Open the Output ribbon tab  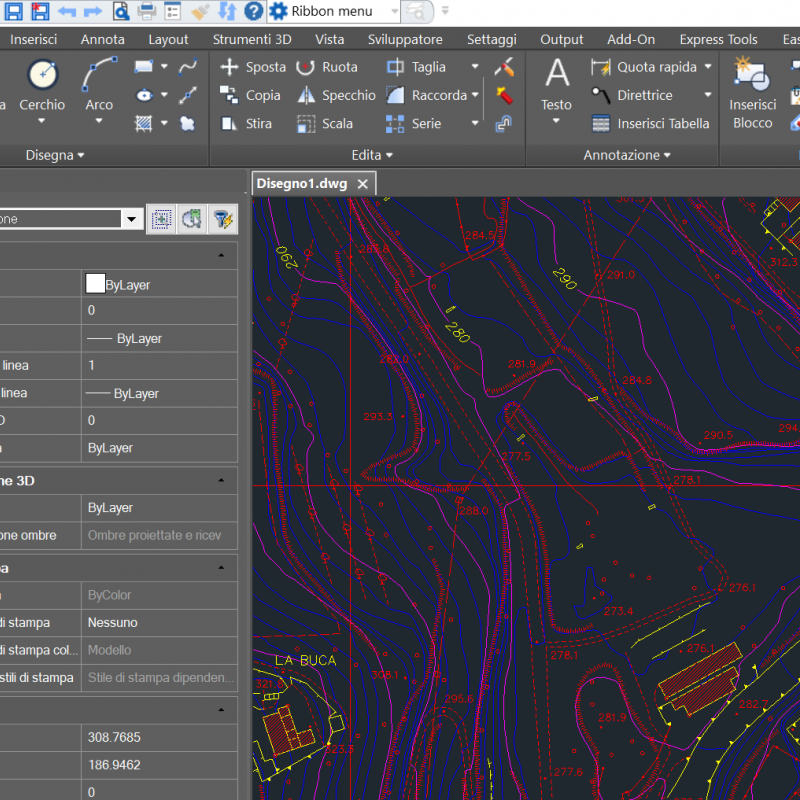pos(561,39)
